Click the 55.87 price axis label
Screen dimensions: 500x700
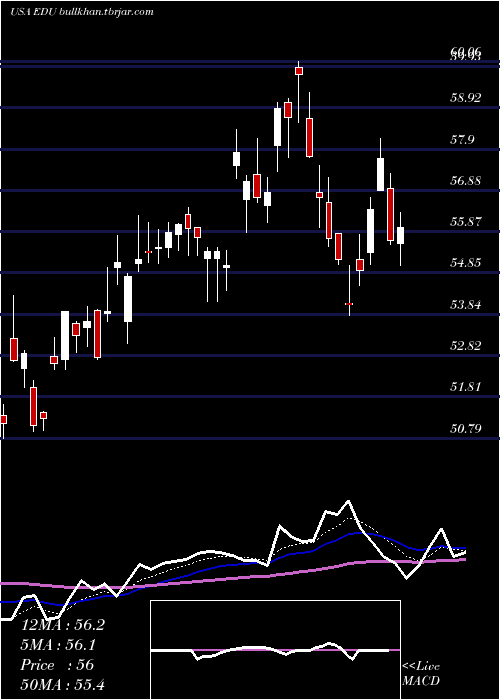[x=466, y=221]
